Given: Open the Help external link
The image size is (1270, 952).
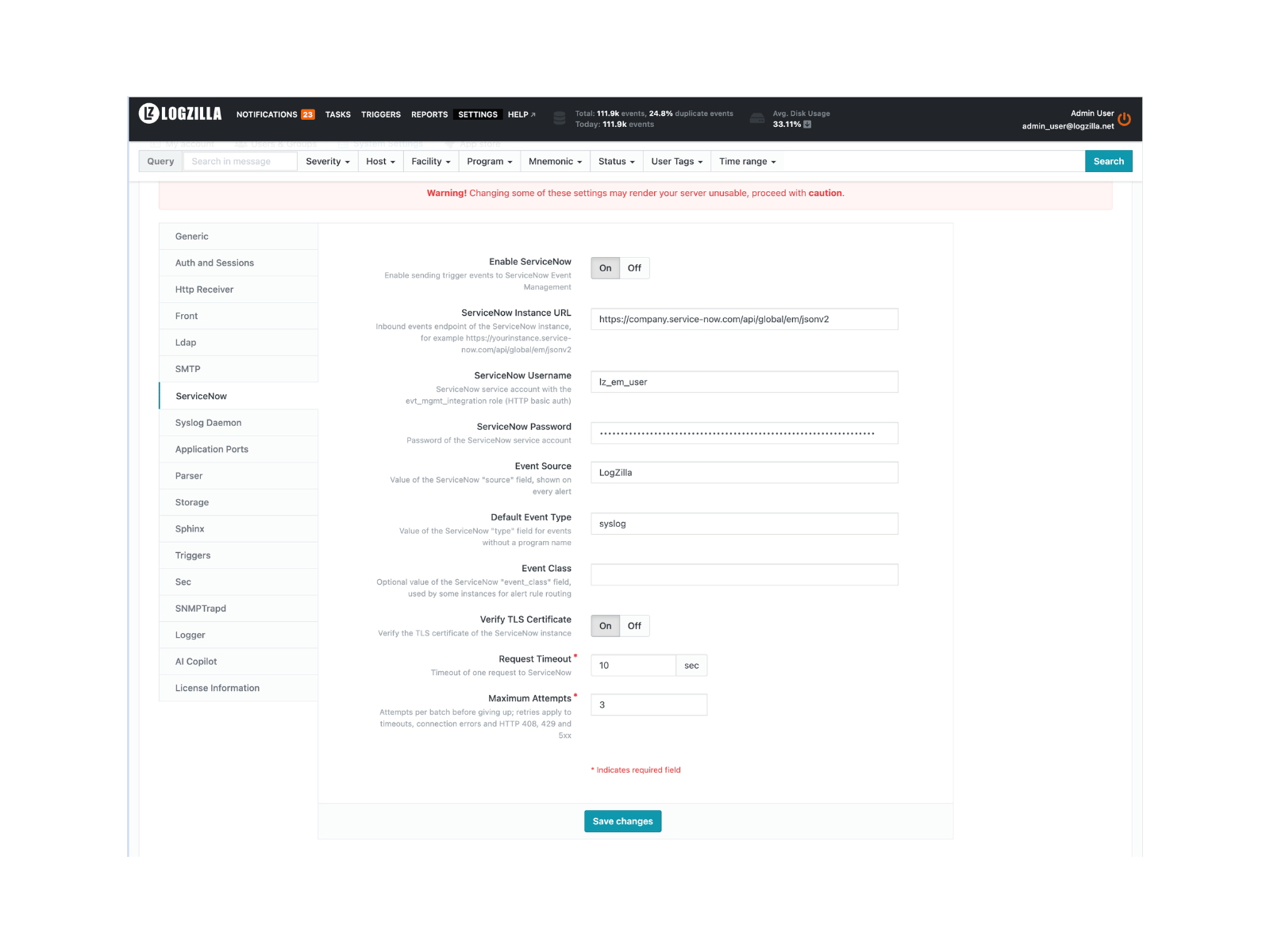Looking at the screenshot, I should (x=521, y=114).
